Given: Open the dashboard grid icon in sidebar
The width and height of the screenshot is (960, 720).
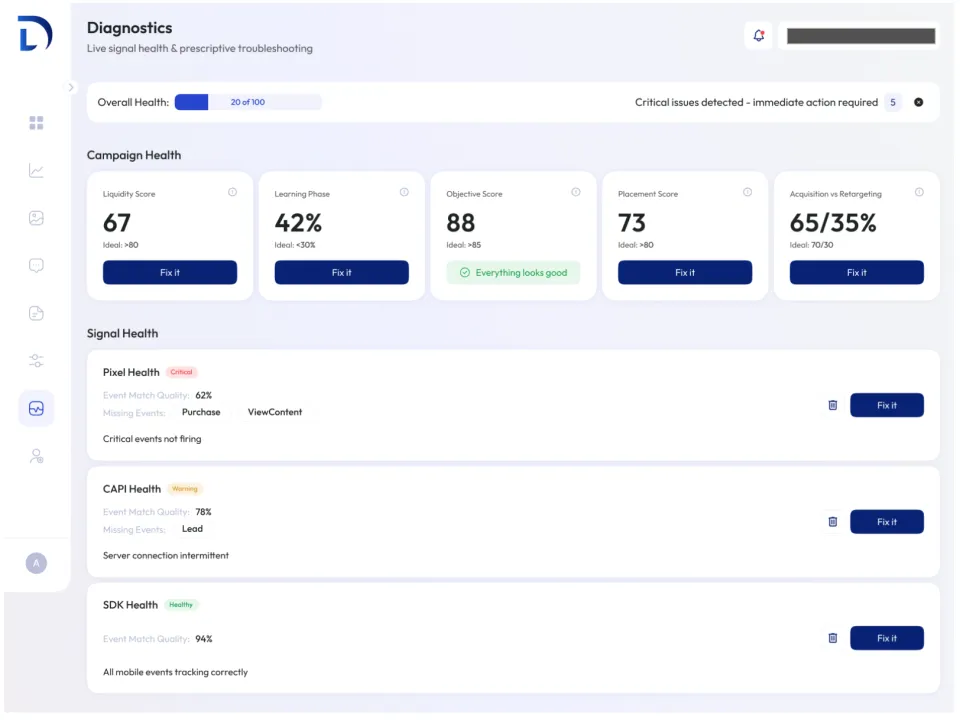Looking at the screenshot, I should [x=36, y=123].
